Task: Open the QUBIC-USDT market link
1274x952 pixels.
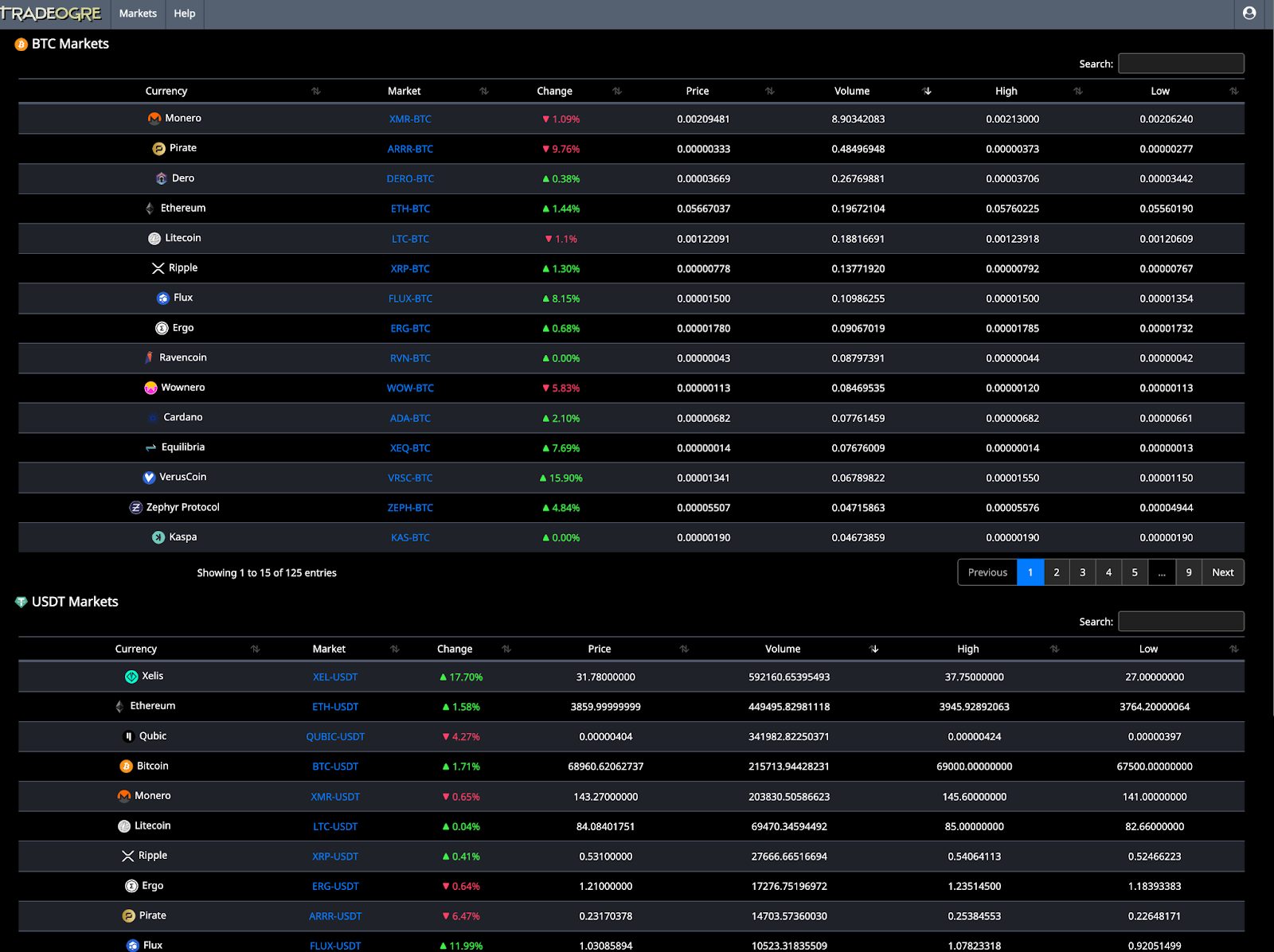Action: tap(335, 737)
